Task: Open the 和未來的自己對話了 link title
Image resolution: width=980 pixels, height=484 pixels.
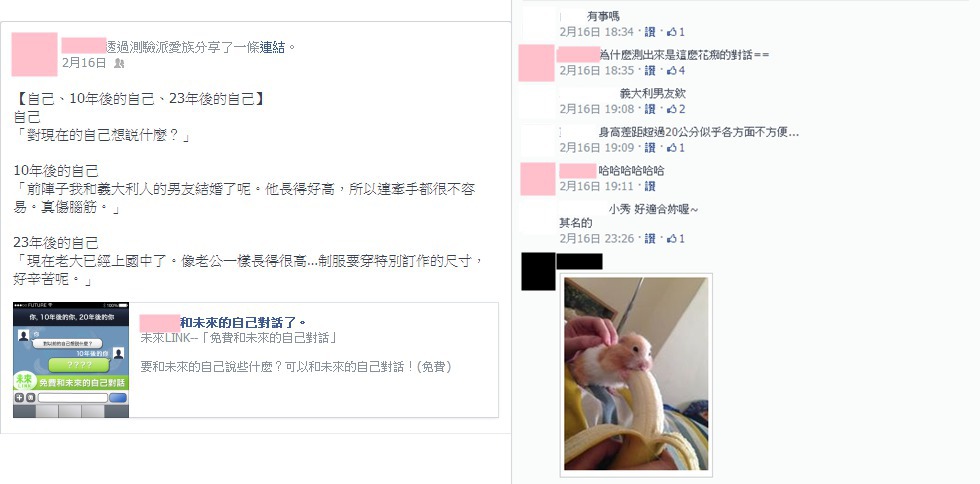Action: click(241, 323)
